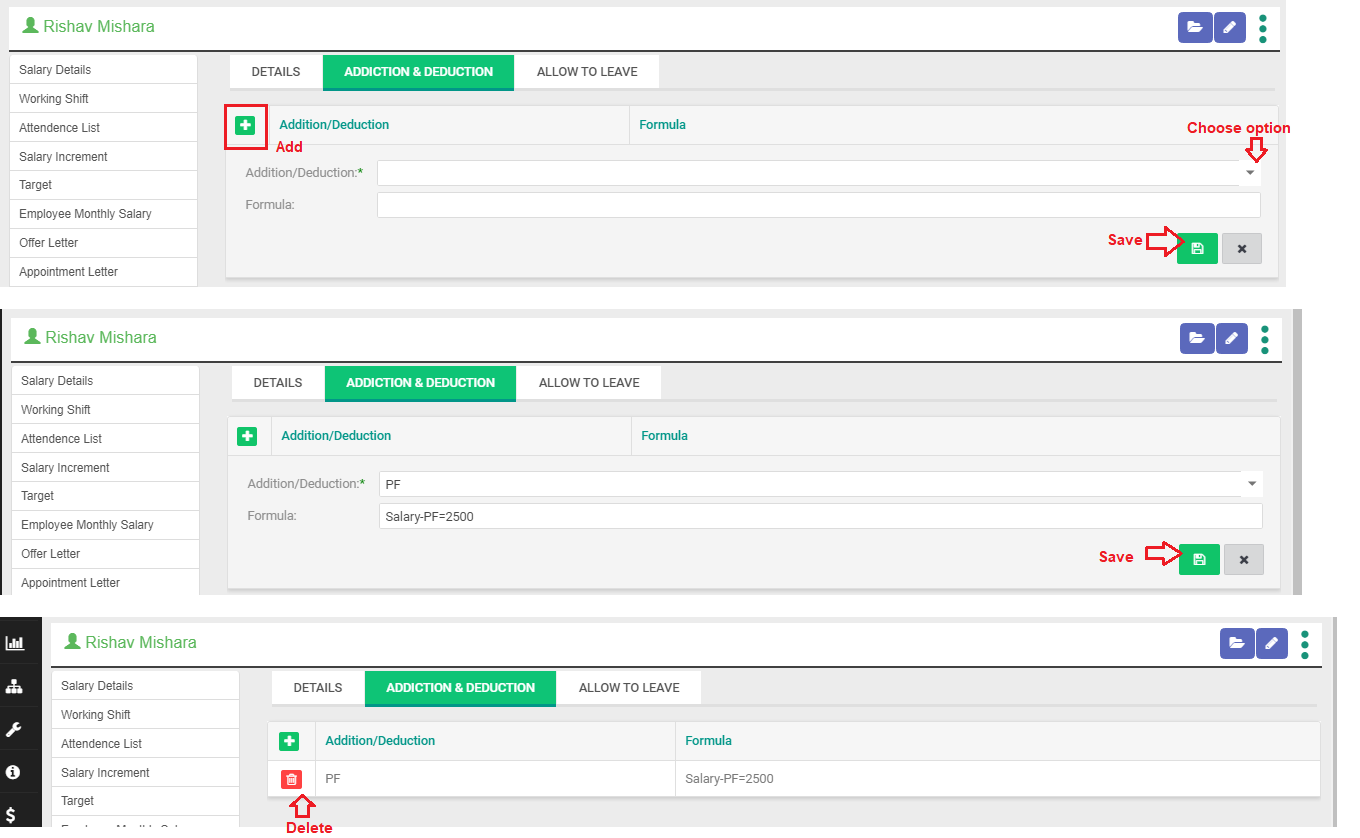Cancel the entry with the × button
This screenshot has height=838, width=1360.
[x=1242, y=248]
